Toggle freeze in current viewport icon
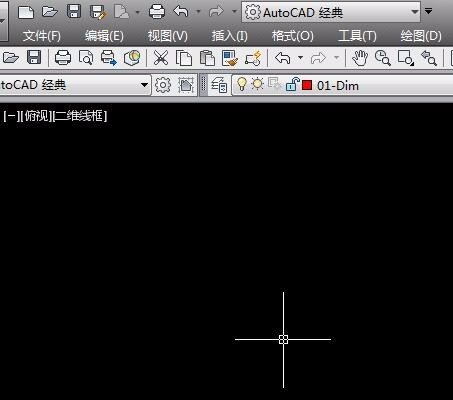 [x=274, y=84]
